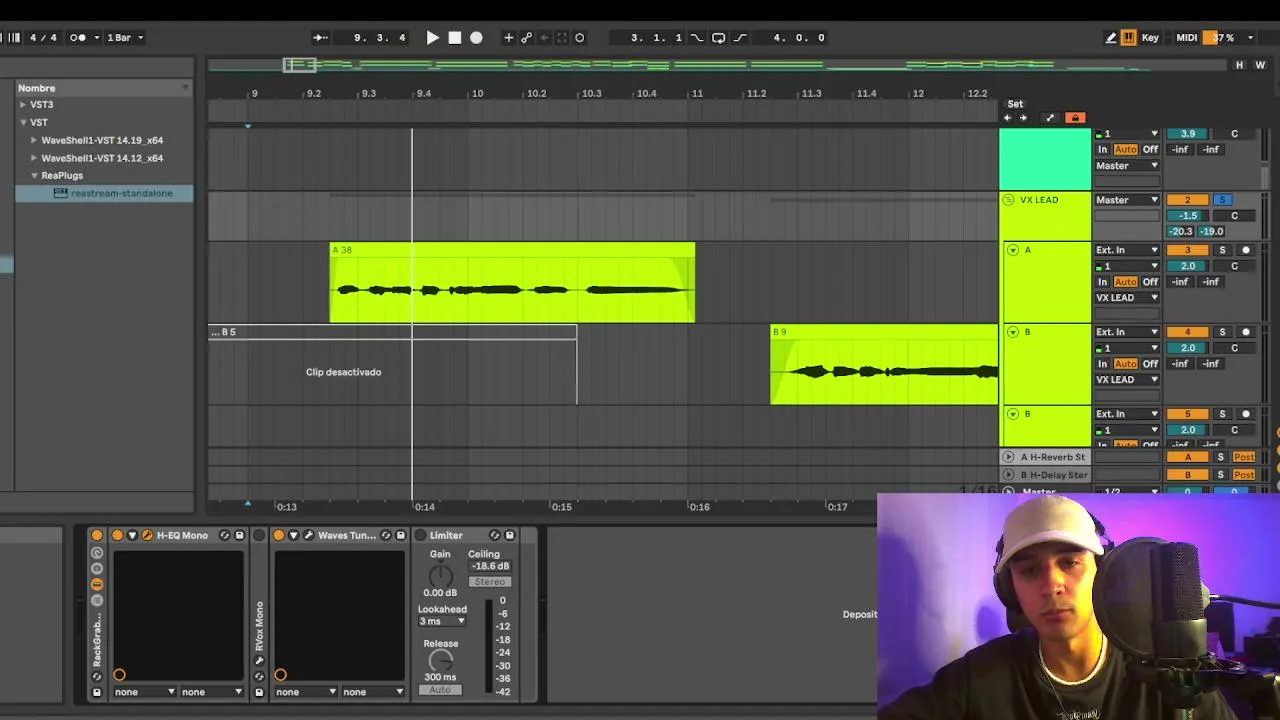The height and width of the screenshot is (720, 1280).
Task: Open track A's Ext. In input dropdown
Action: [x=1127, y=250]
